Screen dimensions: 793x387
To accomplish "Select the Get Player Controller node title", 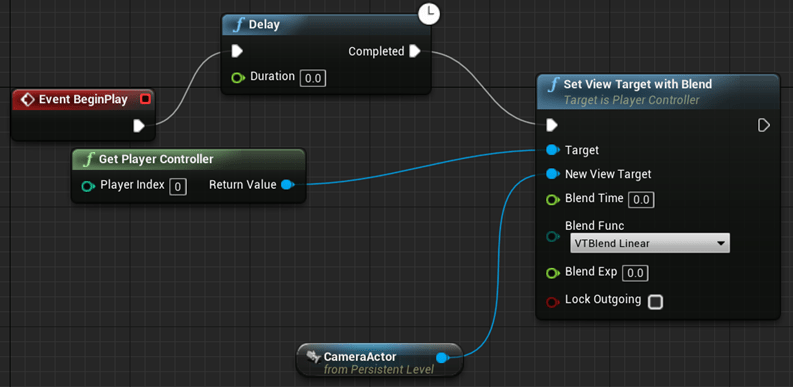I will (156, 159).
